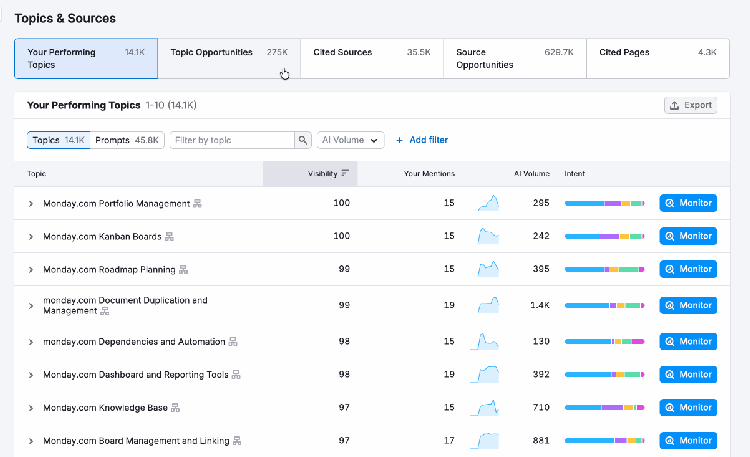Open the Your Performing Topics tab

click(x=86, y=58)
